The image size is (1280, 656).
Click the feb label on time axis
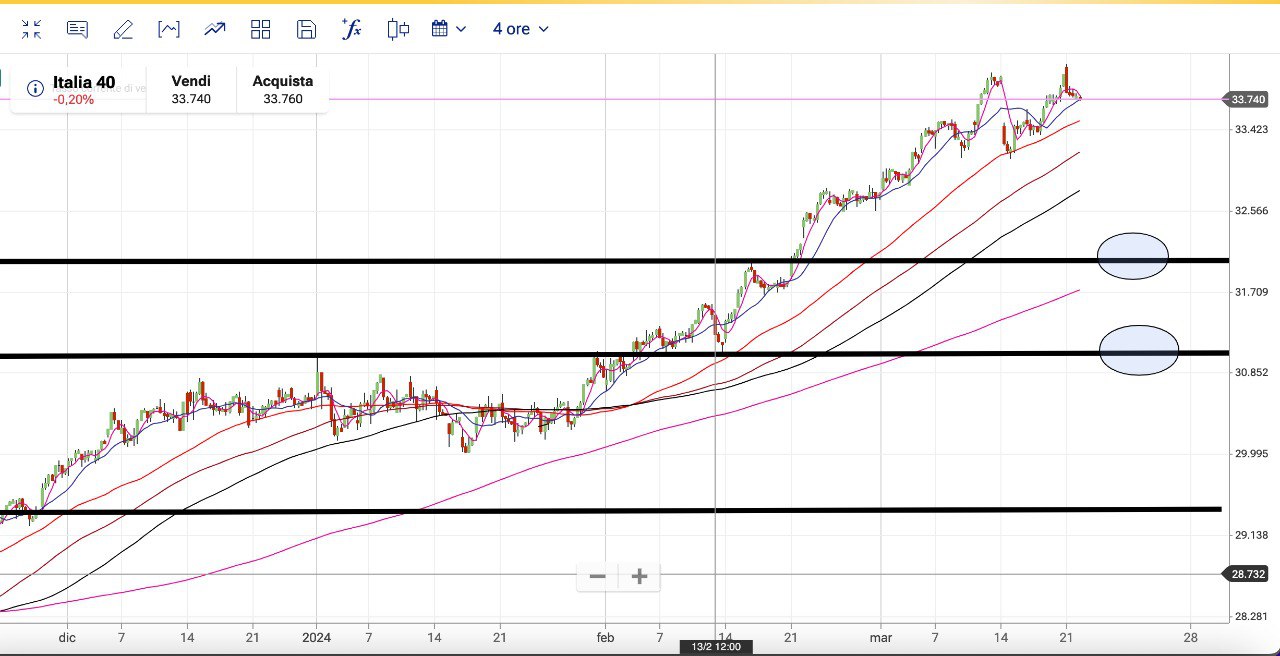[x=604, y=637]
